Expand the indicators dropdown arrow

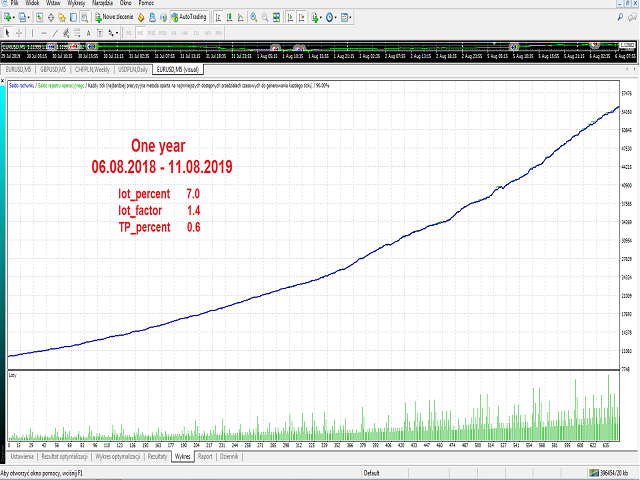(x=321, y=18)
